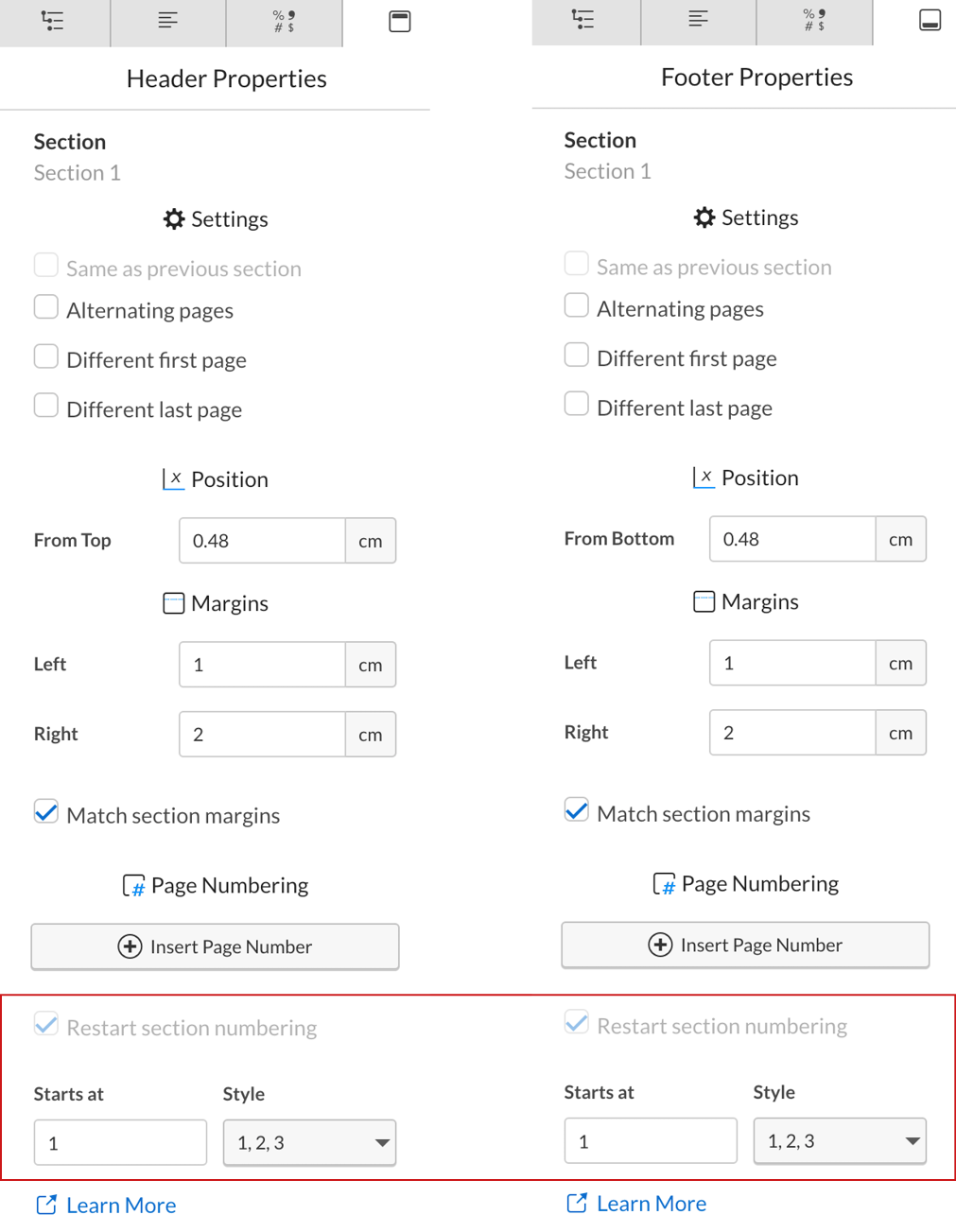Open the footer numbering Style dropdown

click(x=840, y=1140)
